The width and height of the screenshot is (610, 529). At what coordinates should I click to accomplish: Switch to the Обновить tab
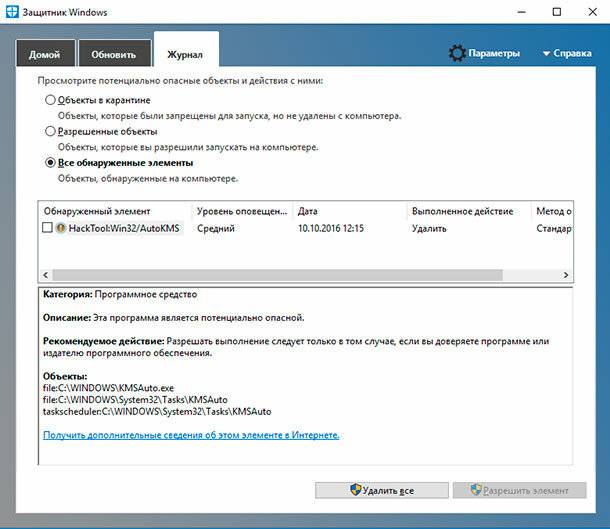click(114, 53)
